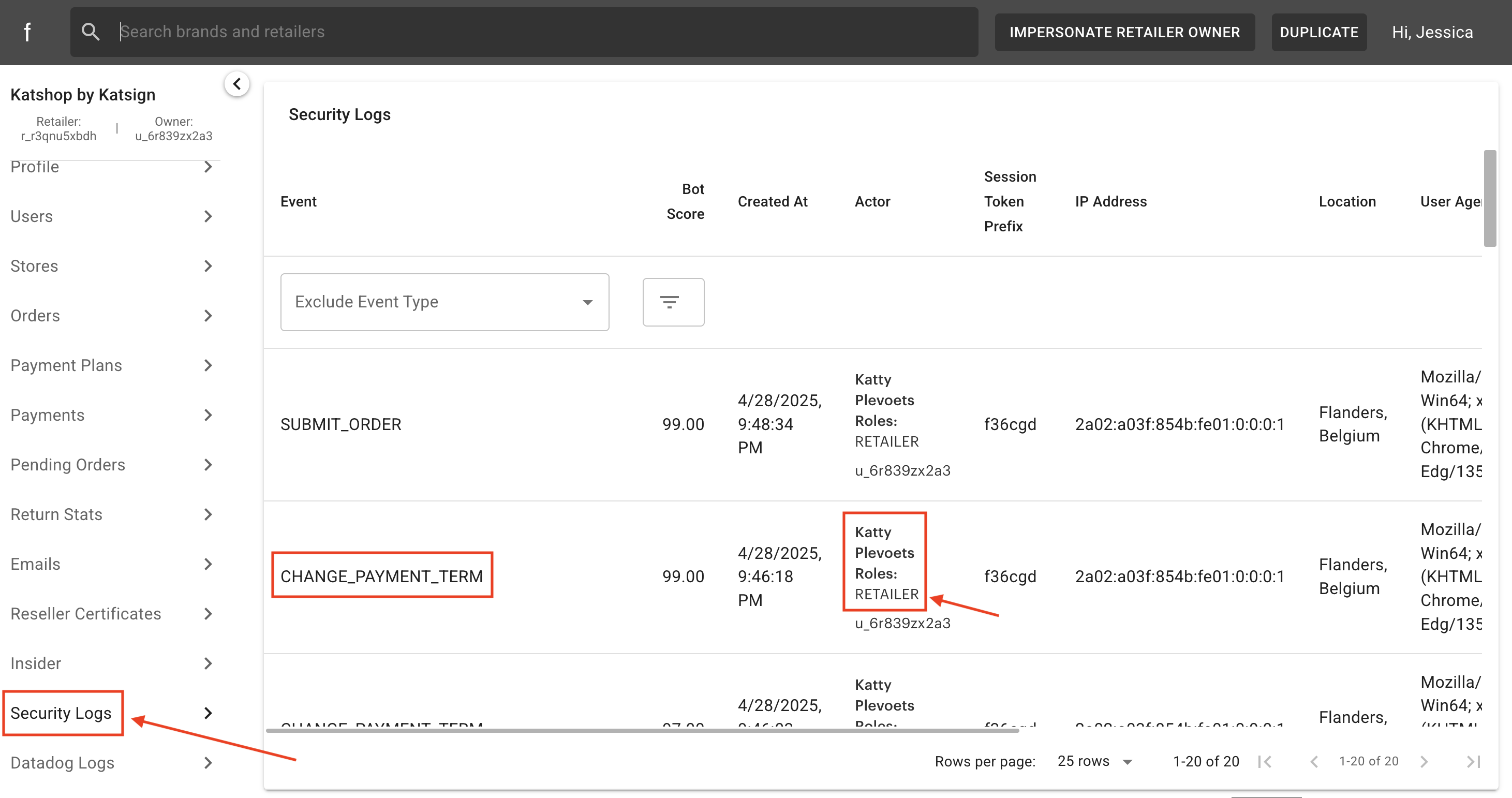Open Users sidebar section
Image resolution: width=1512 pixels, height=798 pixels.
(x=112, y=216)
